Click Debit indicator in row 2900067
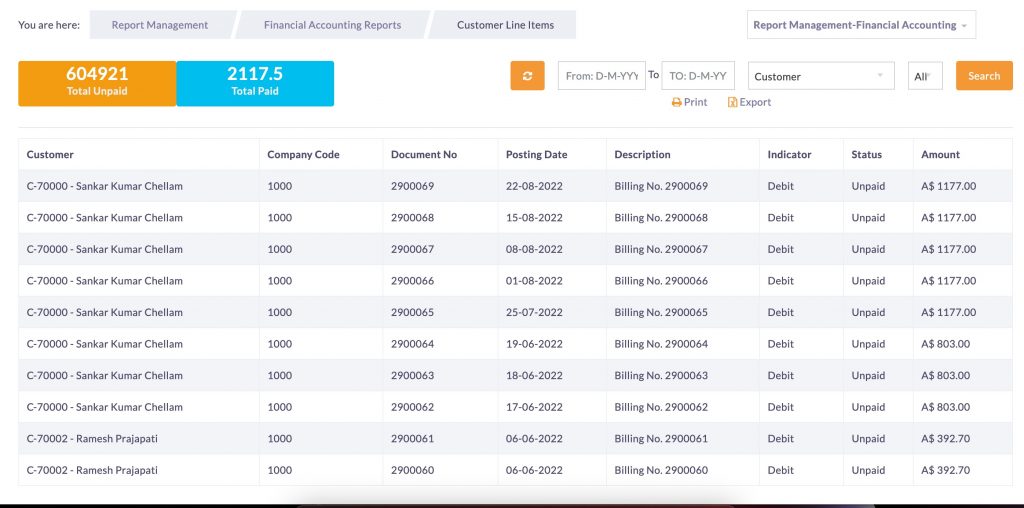Viewport: 1024px width, 508px height. [x=780, y=249]
